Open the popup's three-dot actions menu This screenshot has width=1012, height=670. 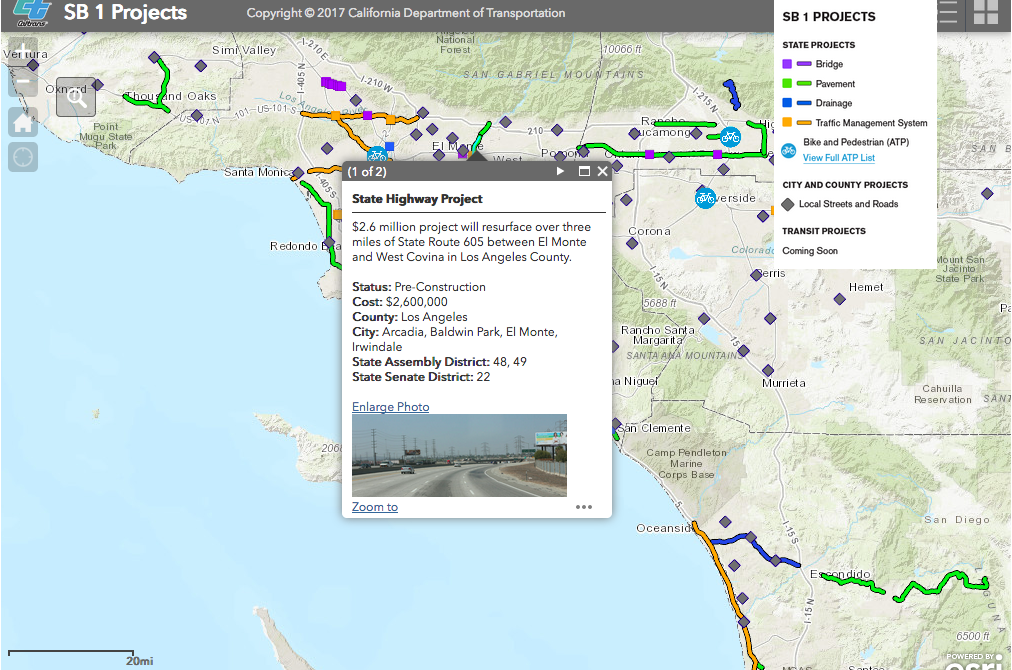coord(584,507)
